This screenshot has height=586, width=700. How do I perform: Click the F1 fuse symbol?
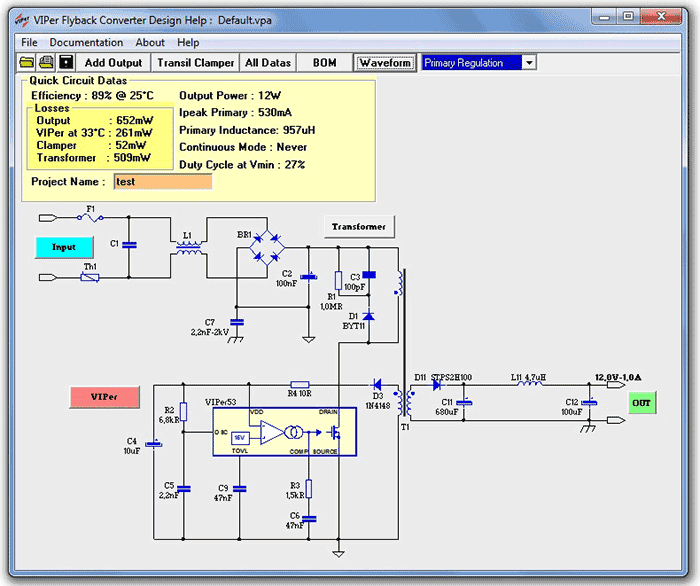pyautogui.click(x=90, y=217)
